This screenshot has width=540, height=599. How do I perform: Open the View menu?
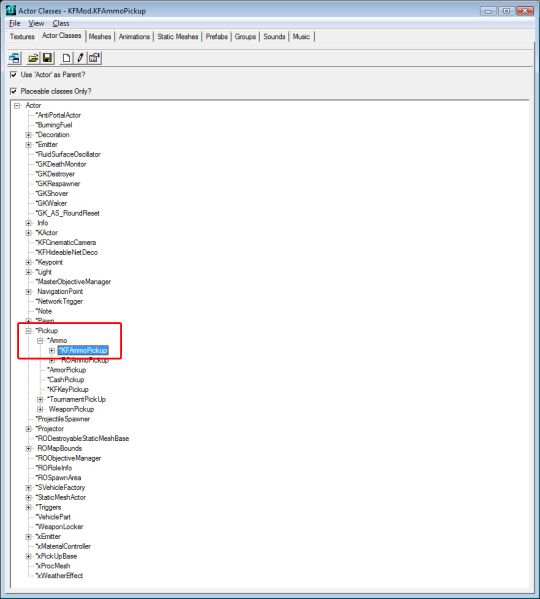[x=36, y=23]
